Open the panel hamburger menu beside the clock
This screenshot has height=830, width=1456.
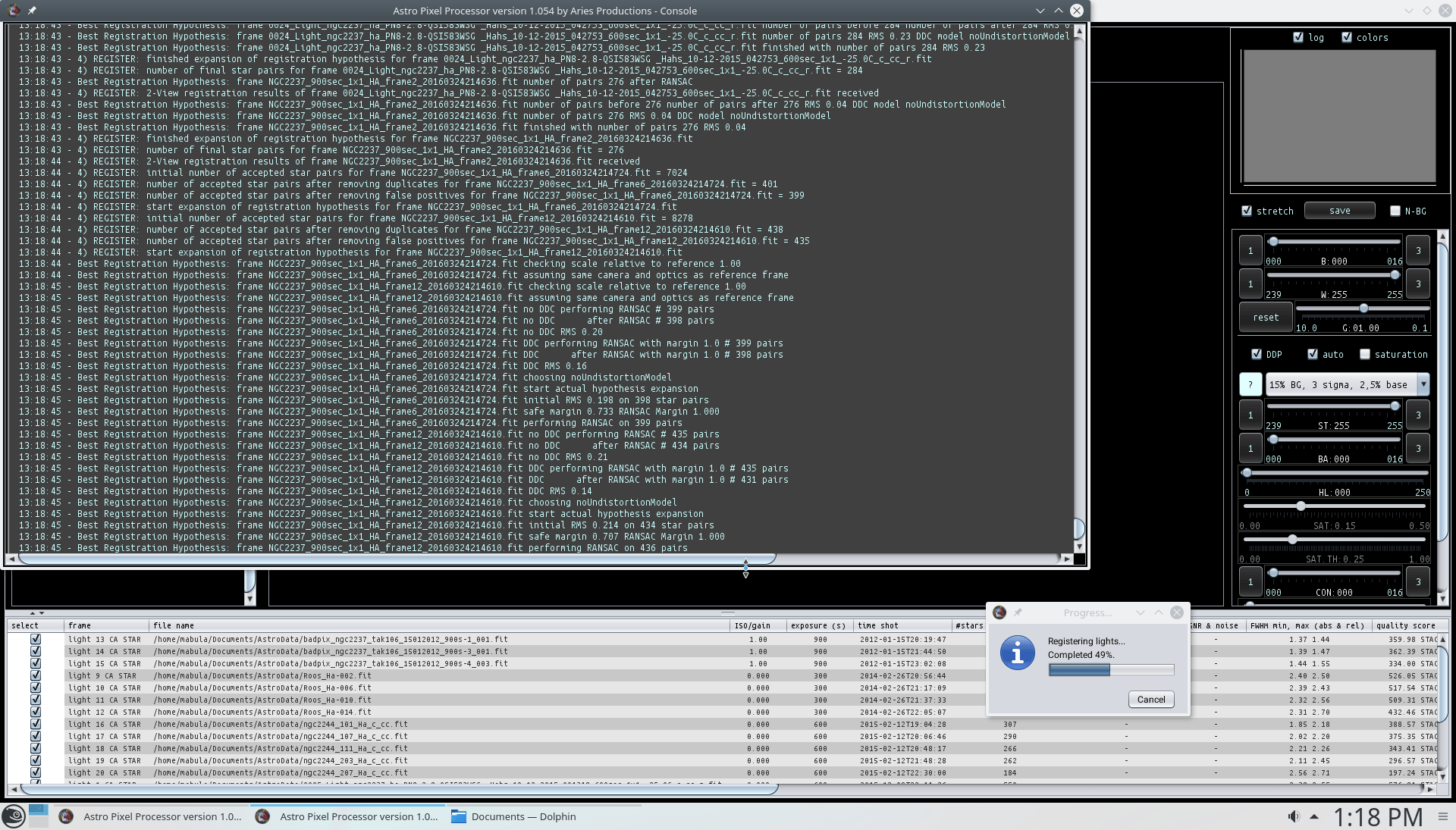click(x=1443, y=816)
